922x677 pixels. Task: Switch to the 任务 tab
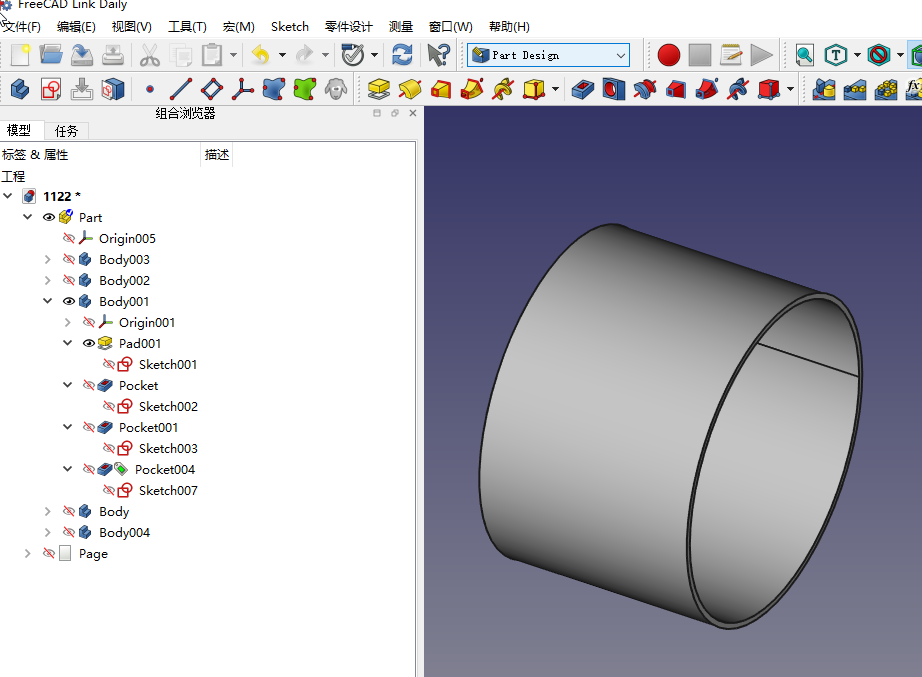point(66,131)
